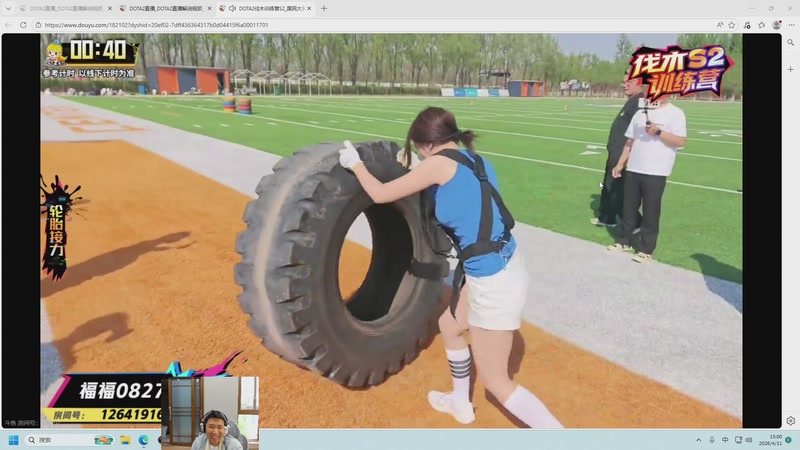
Task: Open the taskbar clock and calendar
Action: coord(770,440)
